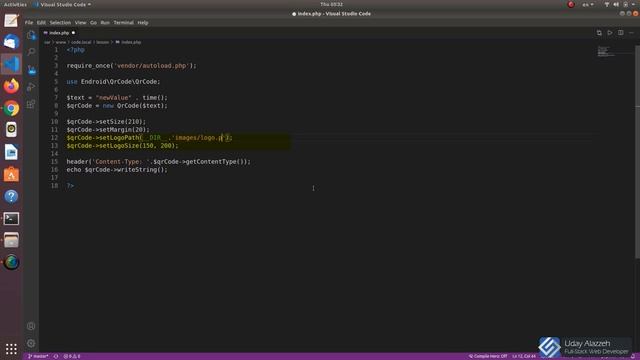Image resolution: width=640 pixels, height=360 pixels.
Task: Open the system status menu in top bar
Action: [620, 4]
